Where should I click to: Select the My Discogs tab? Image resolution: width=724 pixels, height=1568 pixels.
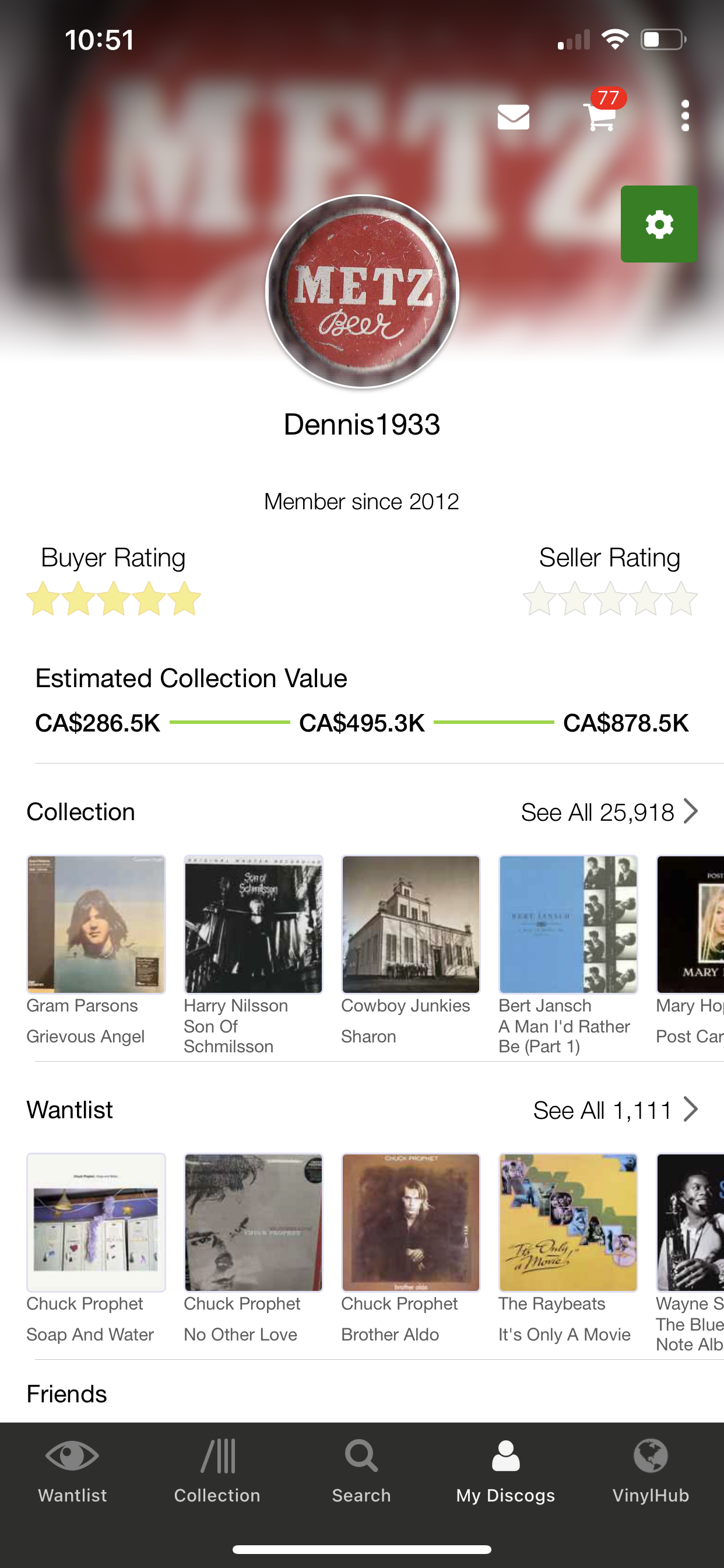505,1470
